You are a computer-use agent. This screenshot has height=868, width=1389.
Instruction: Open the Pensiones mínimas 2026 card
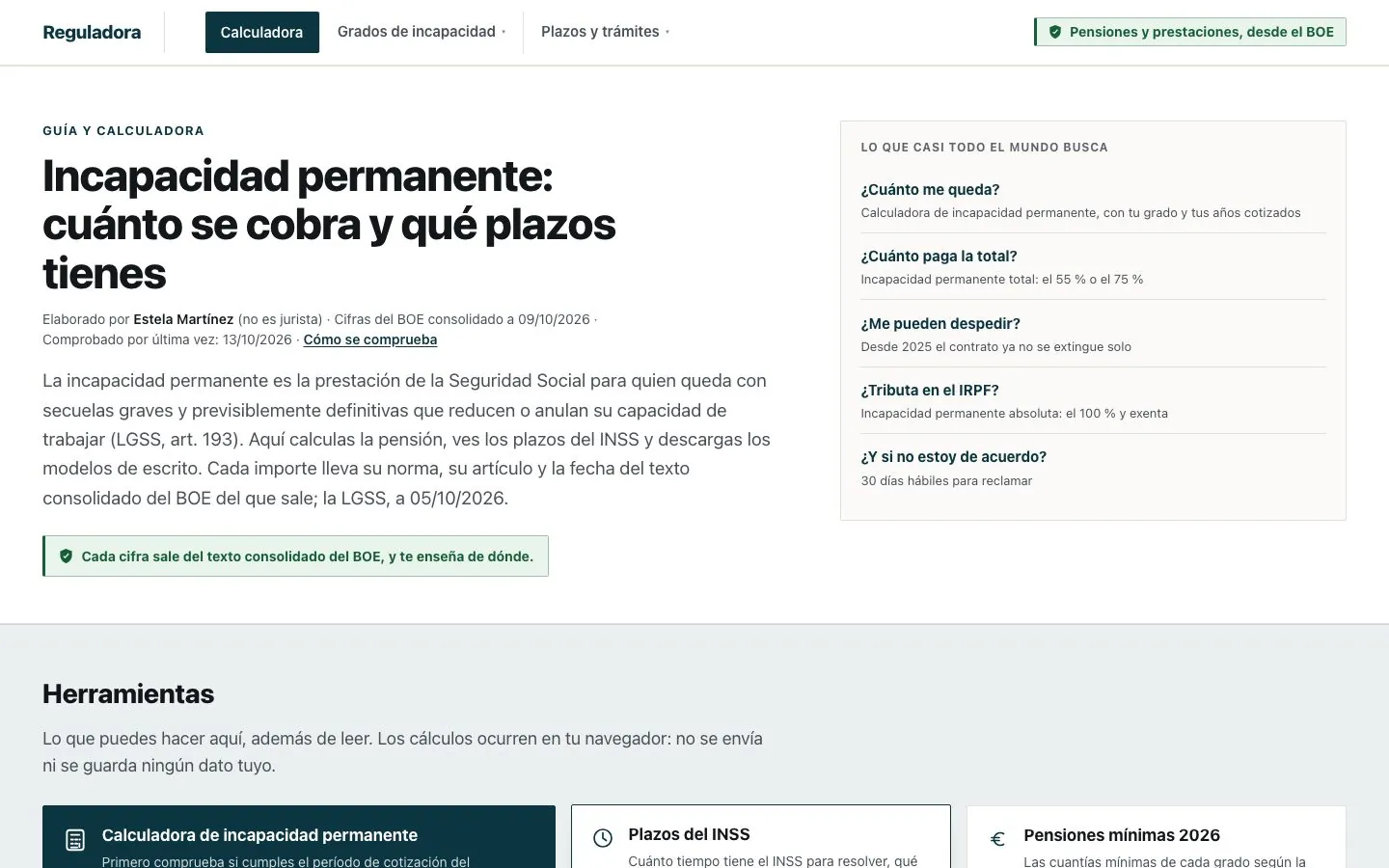tap(1157, 837)
